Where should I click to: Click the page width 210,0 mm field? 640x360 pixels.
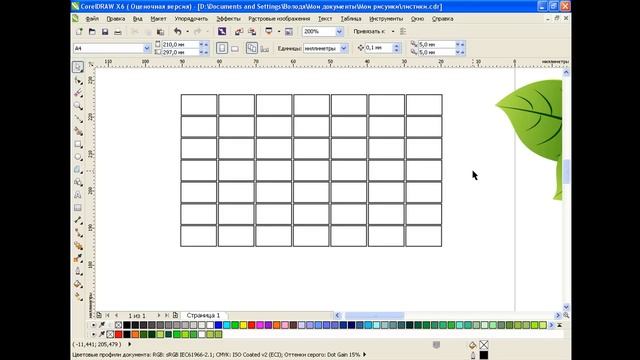coord(180,44)
